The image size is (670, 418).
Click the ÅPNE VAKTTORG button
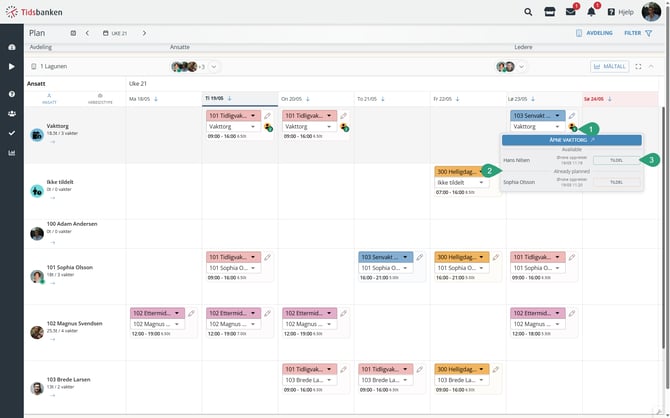572,140
